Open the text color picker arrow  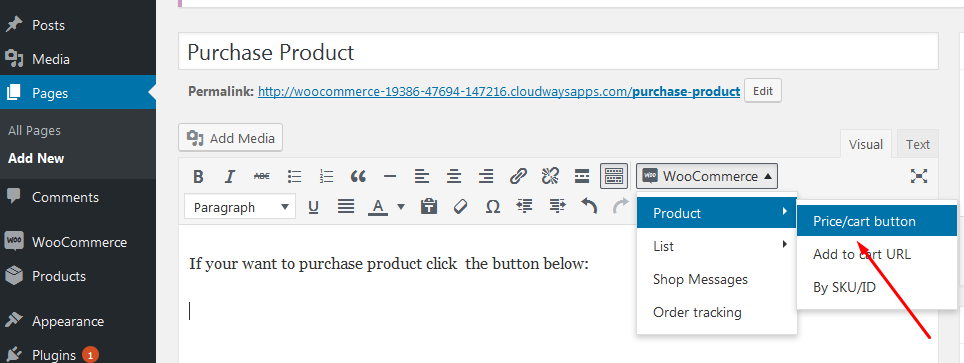[x=401, y=207]
